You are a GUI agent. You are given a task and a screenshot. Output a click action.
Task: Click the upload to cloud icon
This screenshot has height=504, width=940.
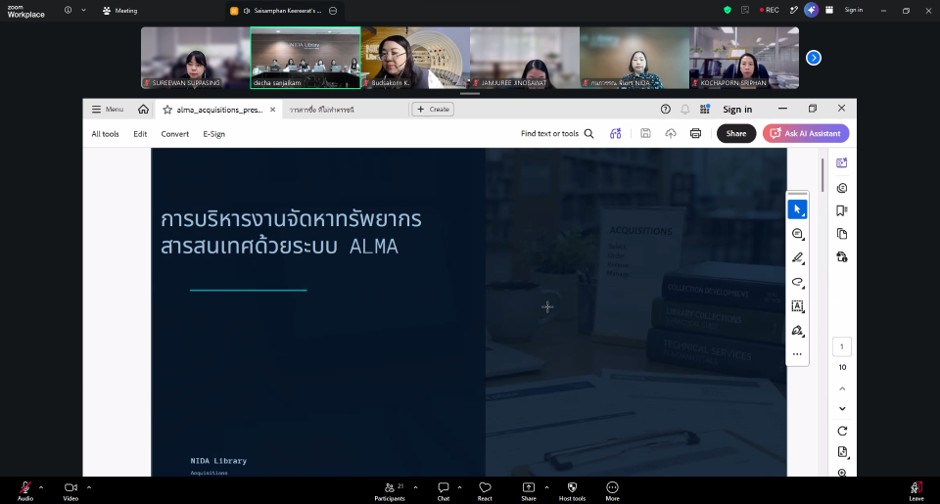coord(671,133)
